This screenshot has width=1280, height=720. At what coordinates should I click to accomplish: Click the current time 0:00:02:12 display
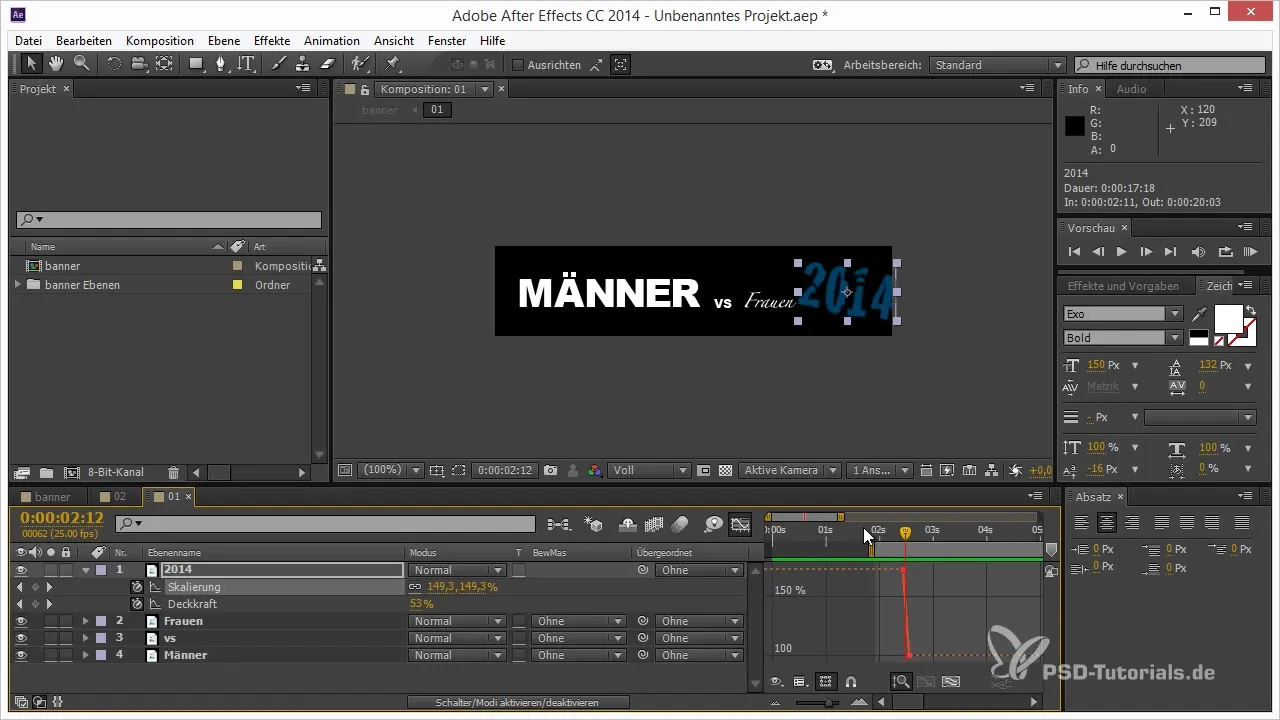point(62,517)
